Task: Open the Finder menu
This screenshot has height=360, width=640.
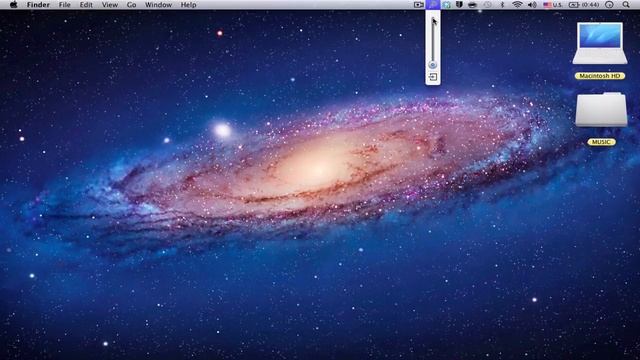Action: [38, 5]
